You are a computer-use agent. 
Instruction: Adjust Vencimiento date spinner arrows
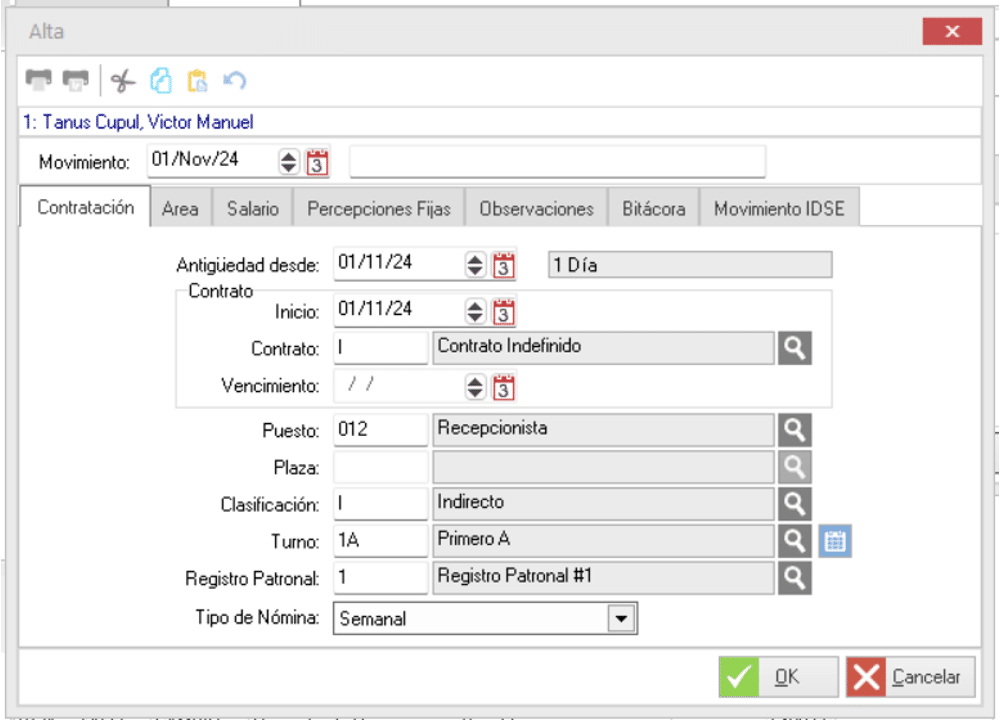point(475,387)
